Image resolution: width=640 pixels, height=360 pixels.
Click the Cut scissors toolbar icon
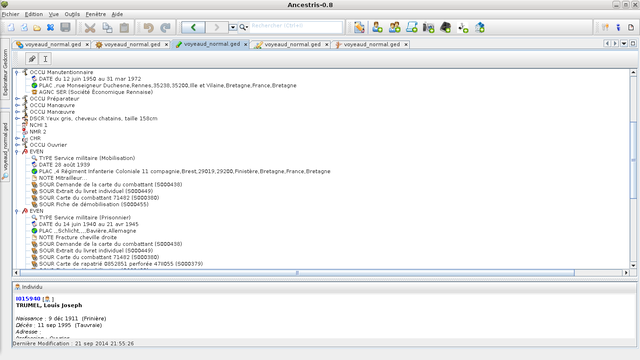(90, 28)
